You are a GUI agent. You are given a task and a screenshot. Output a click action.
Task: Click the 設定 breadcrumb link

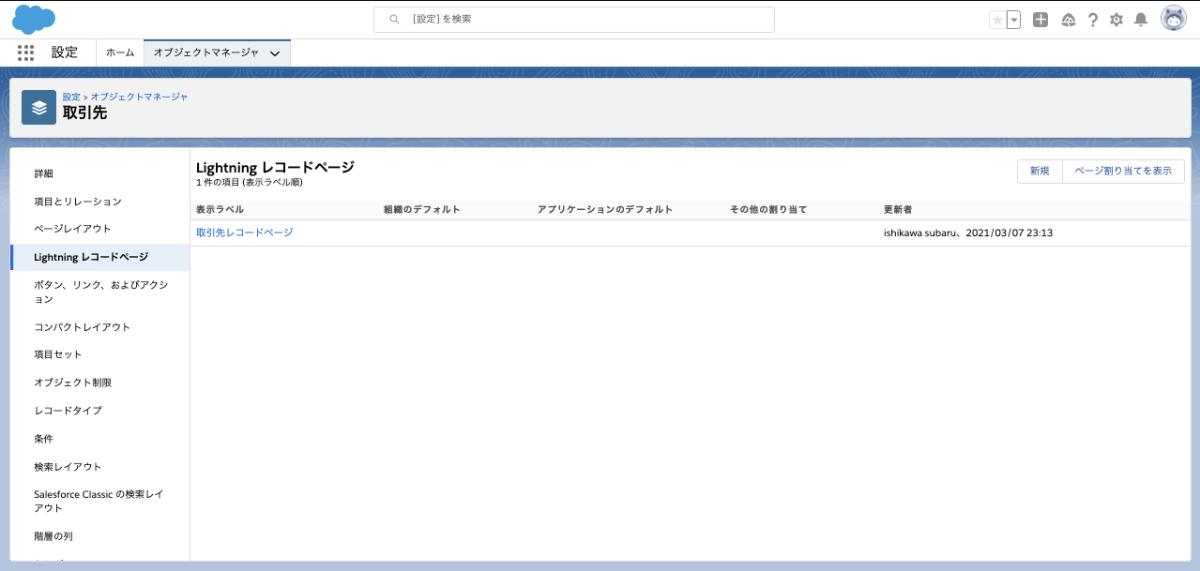pyautogui.click(x=71, y=97)
